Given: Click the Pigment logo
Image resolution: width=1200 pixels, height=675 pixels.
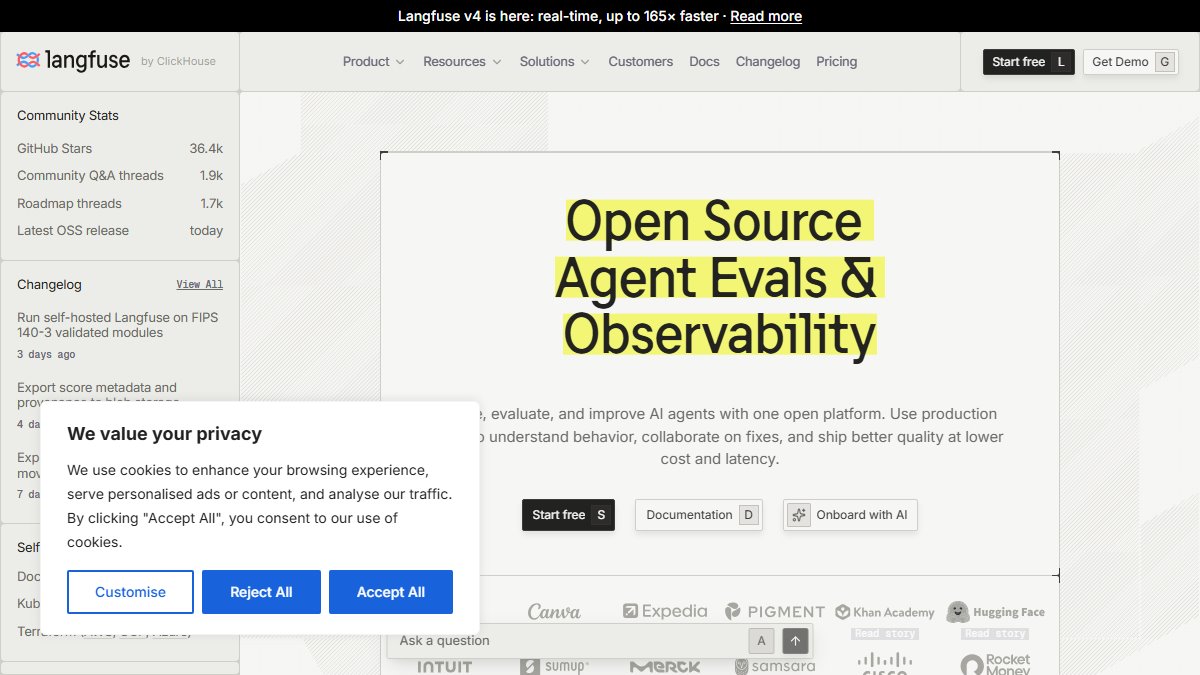Looking at the screenshot, I should pos(775,611).
